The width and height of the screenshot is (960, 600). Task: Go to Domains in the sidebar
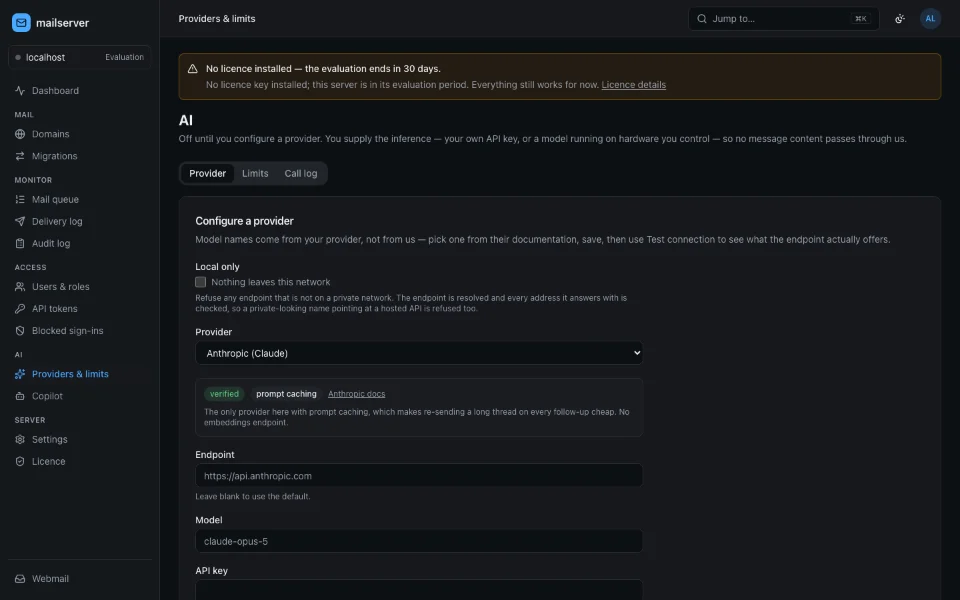(x=80, y=134)
